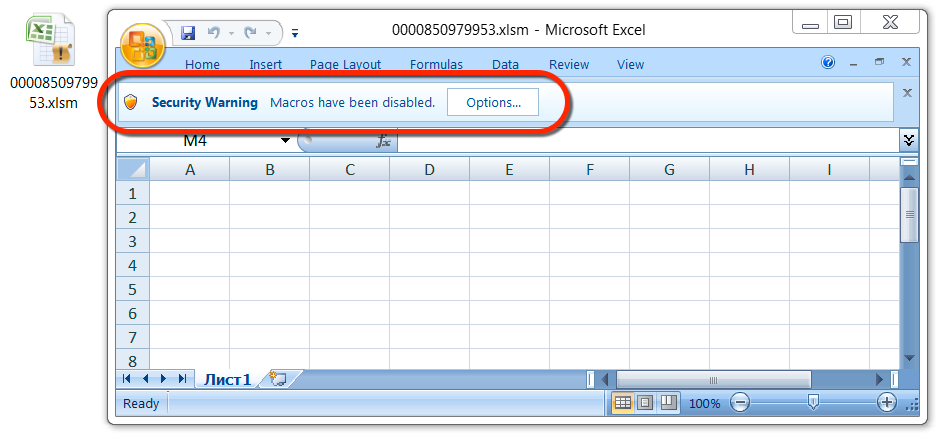Switch to Normal view button
943x439 pixels.
coord(622,402)
